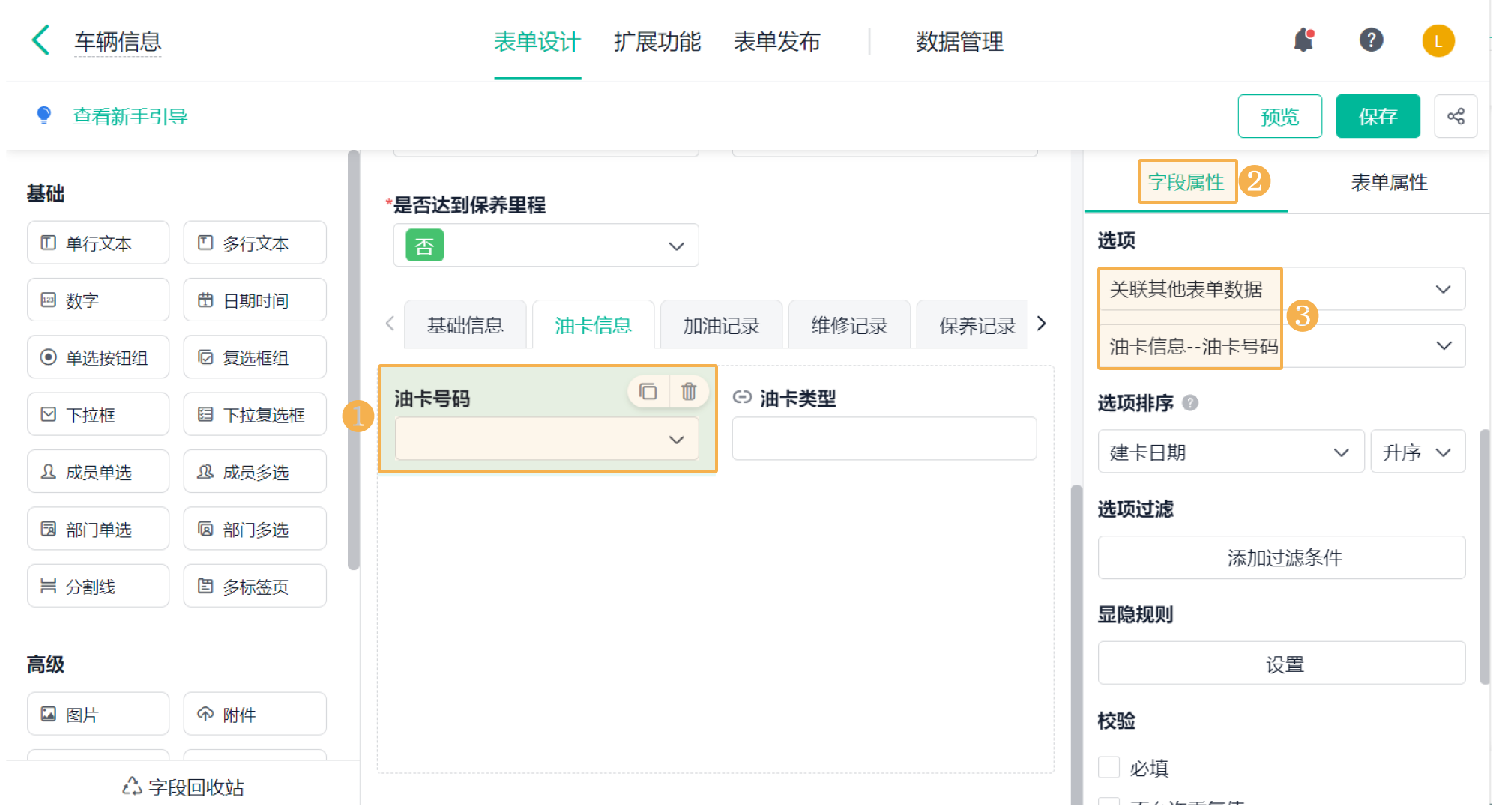Check the 必填 checkbox
This screenshot has height=812, width=1499.
(x=1109, y=767)
